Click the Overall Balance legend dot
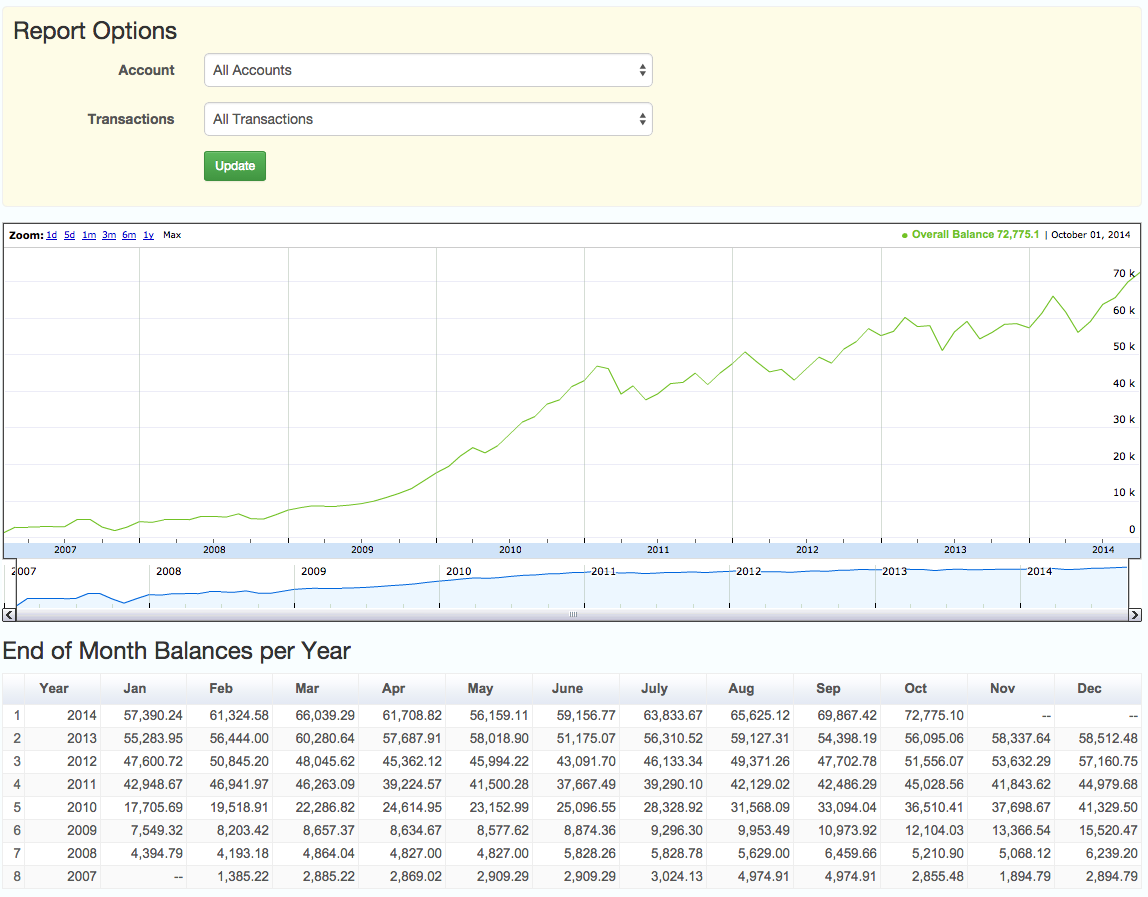 point(905,235)
